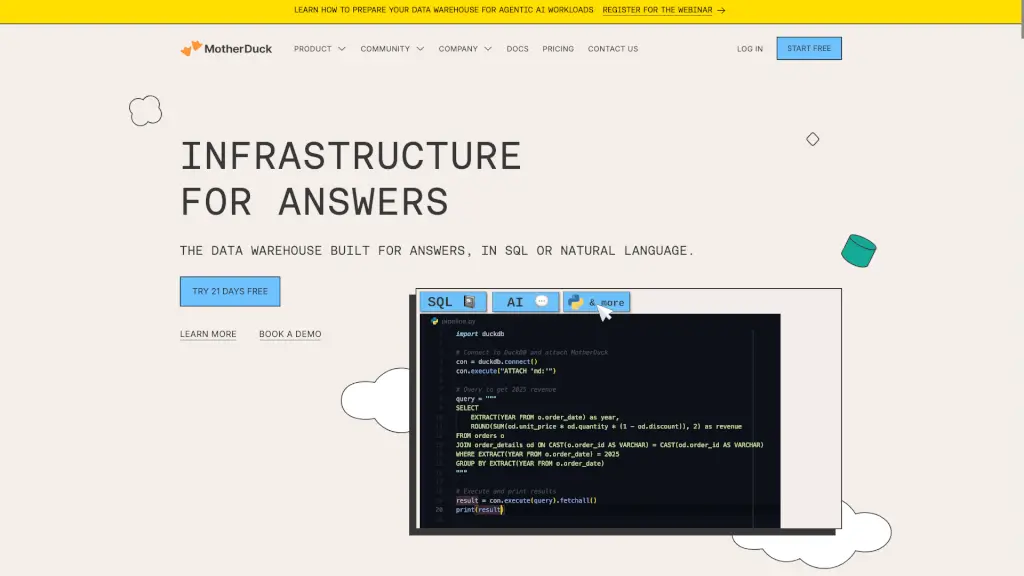Open the Company dropdown chevron
1024x576 pixels.
(488, 49)
